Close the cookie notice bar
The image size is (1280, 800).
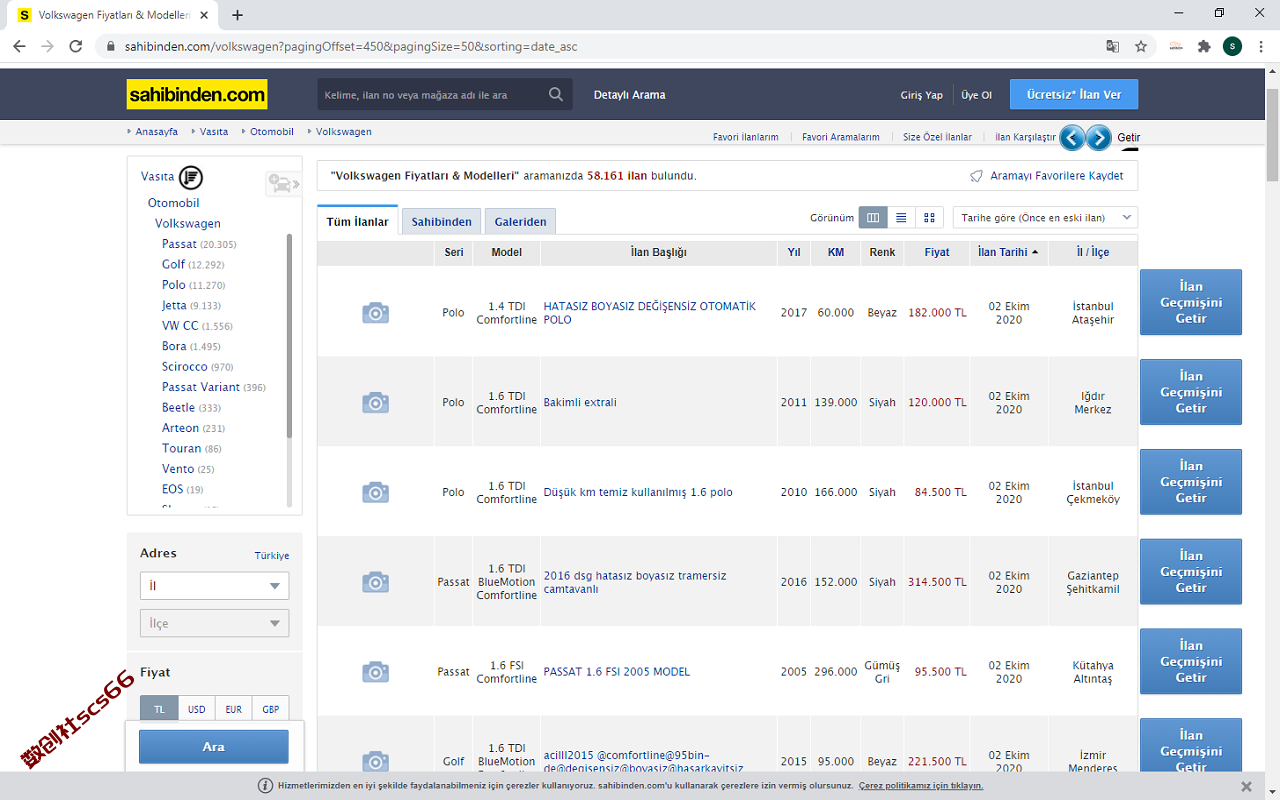pyautogui.click(x=1246, y=786)
